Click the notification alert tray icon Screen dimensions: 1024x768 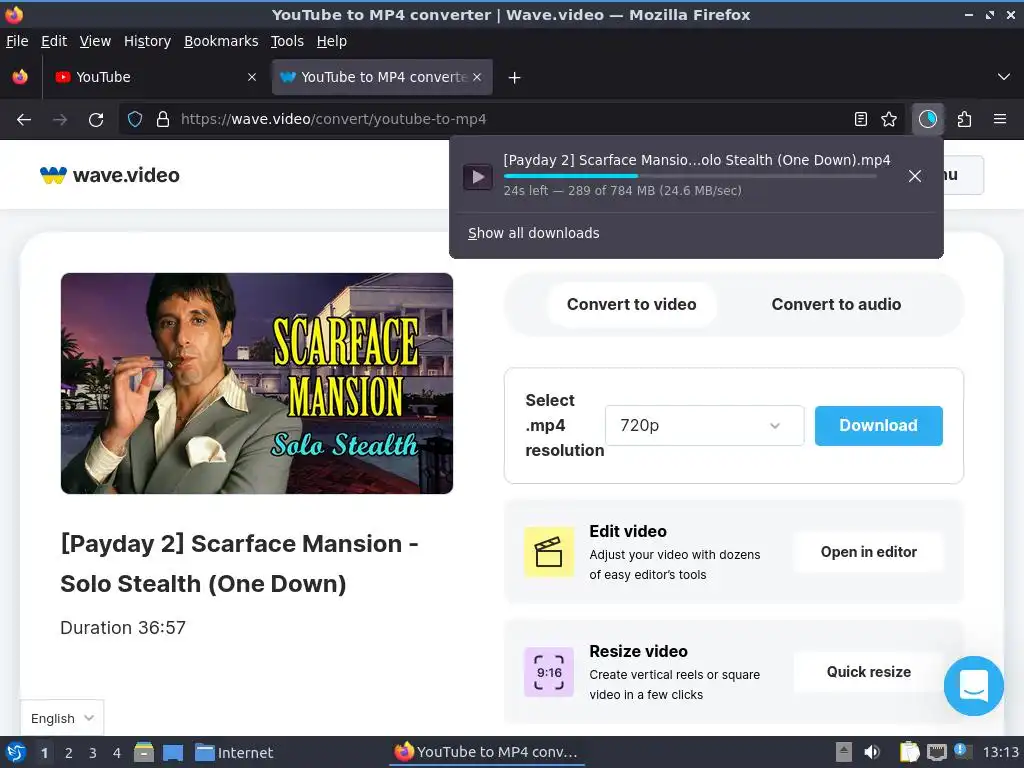pos(961,751)
